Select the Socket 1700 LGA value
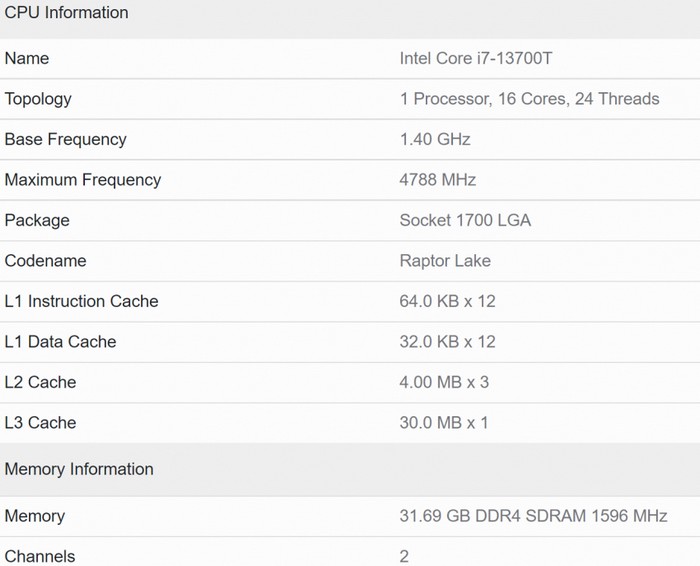Image resolution: width=700 pixels, height=566 pixels. (465, 220)
